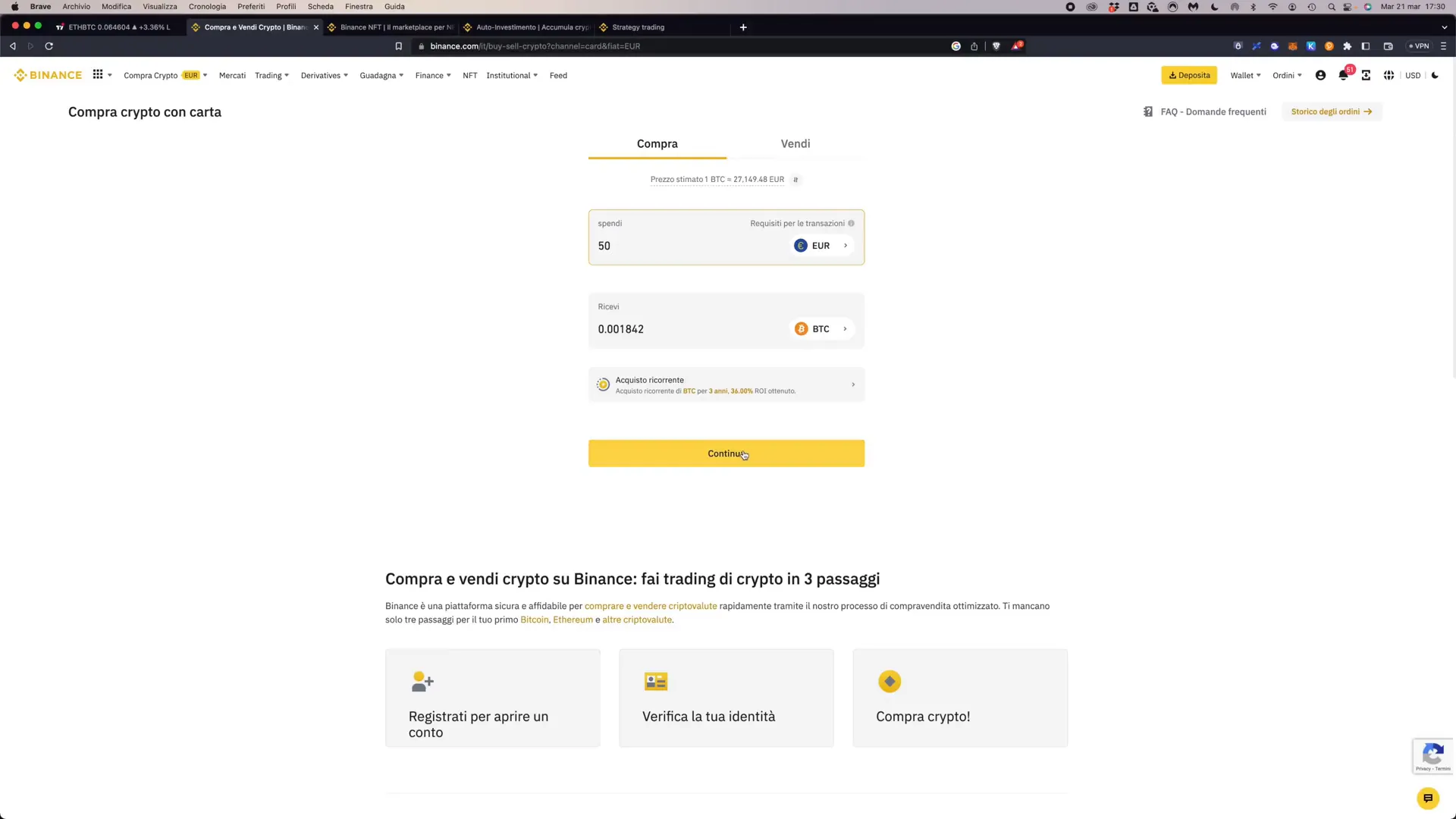The width and height of the screenshot is (1456, 819).
Task: Expand the Trading dropdown
Action: [271, 75]
